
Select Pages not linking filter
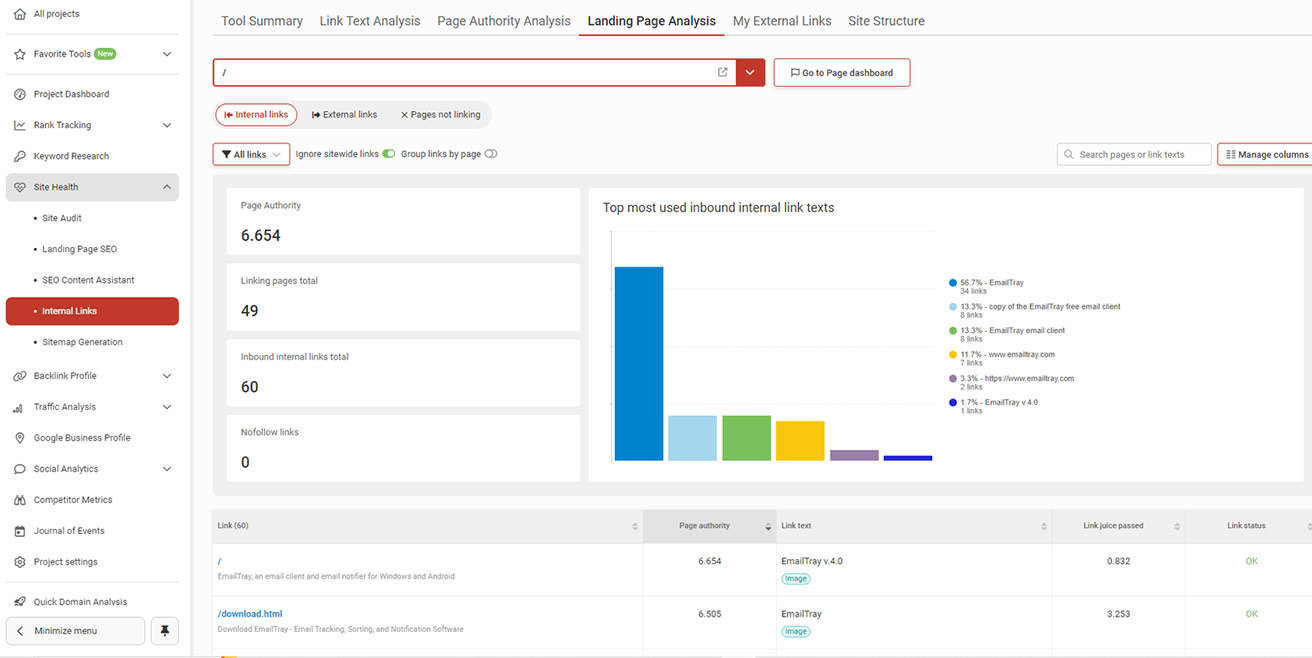440,115
